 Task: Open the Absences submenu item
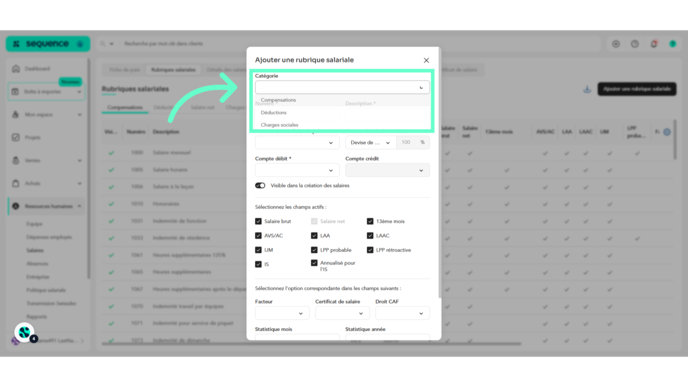coord(37,264)
